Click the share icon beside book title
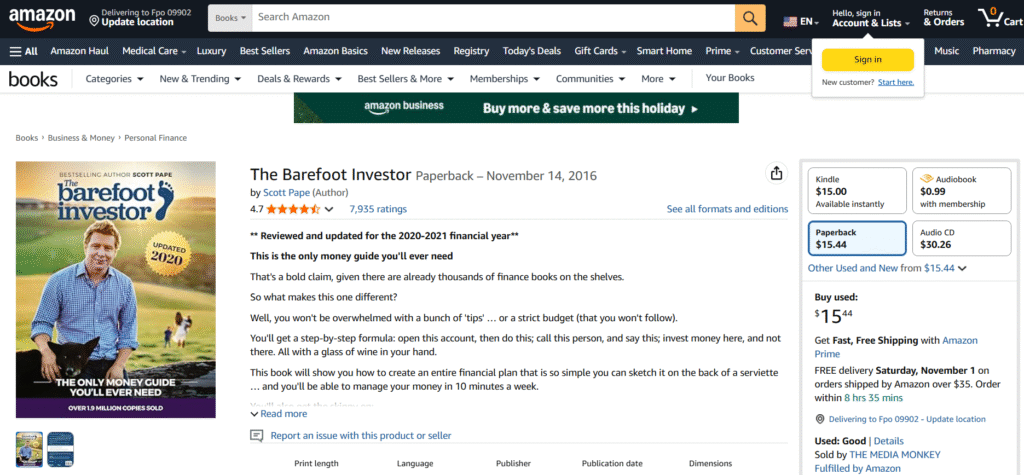 coord(776,173)
